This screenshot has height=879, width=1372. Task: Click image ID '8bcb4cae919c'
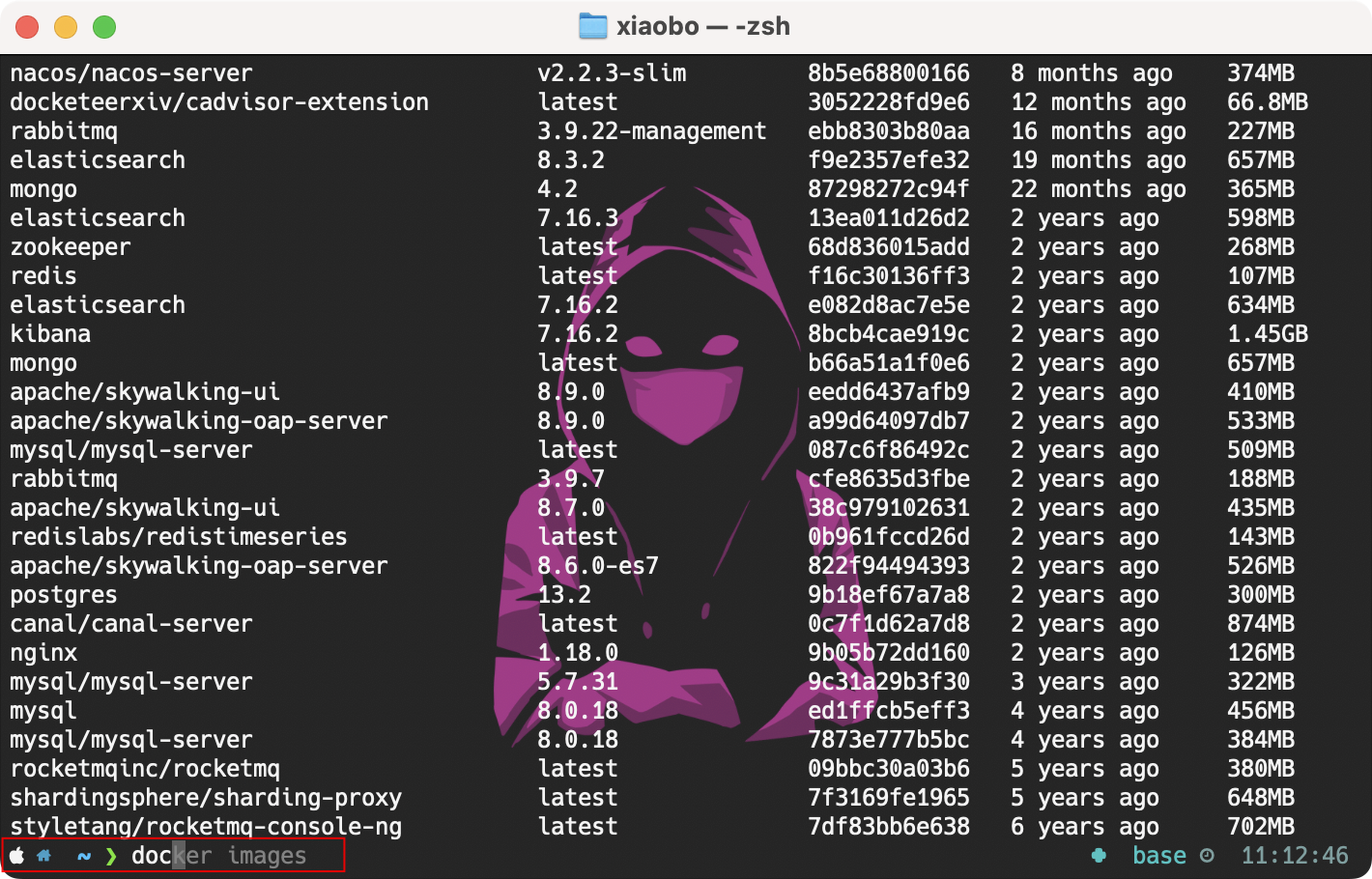(889, 334)
